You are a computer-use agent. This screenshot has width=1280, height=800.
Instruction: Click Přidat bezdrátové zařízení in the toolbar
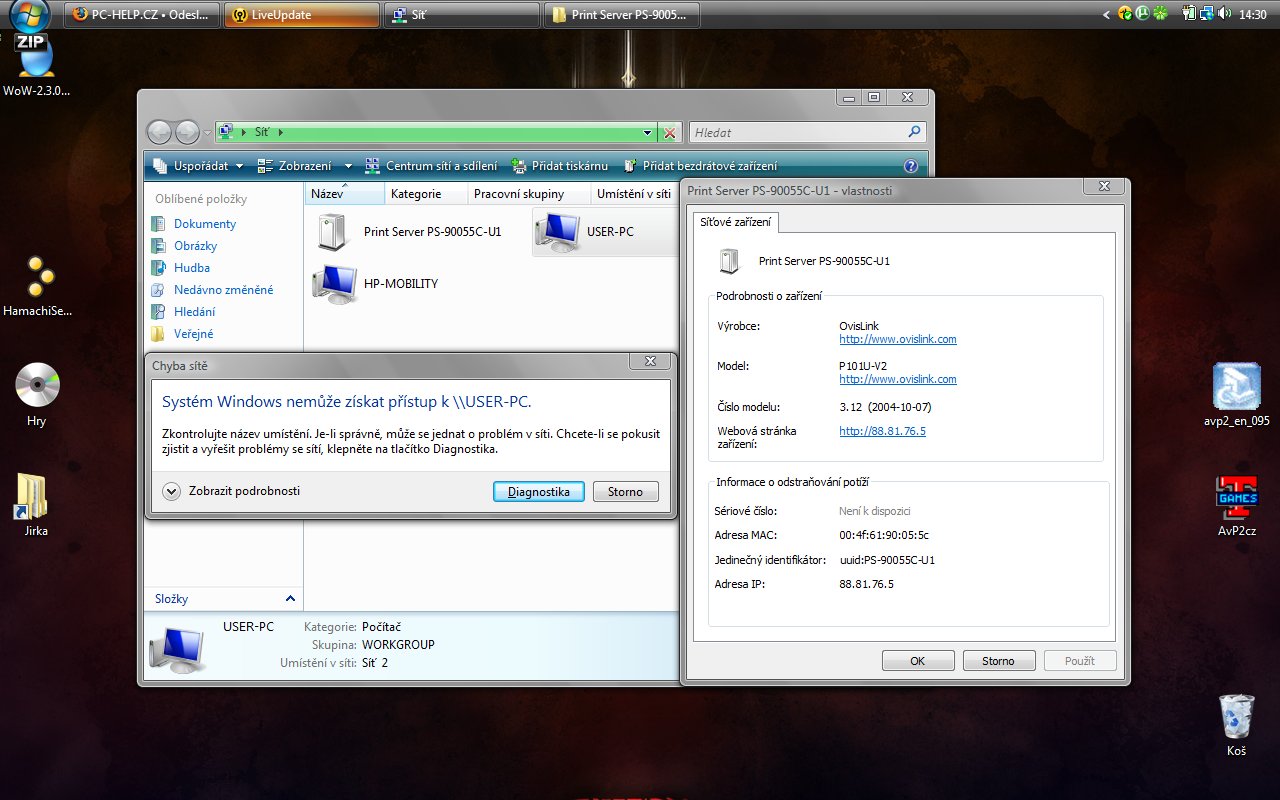pos(699,166)
